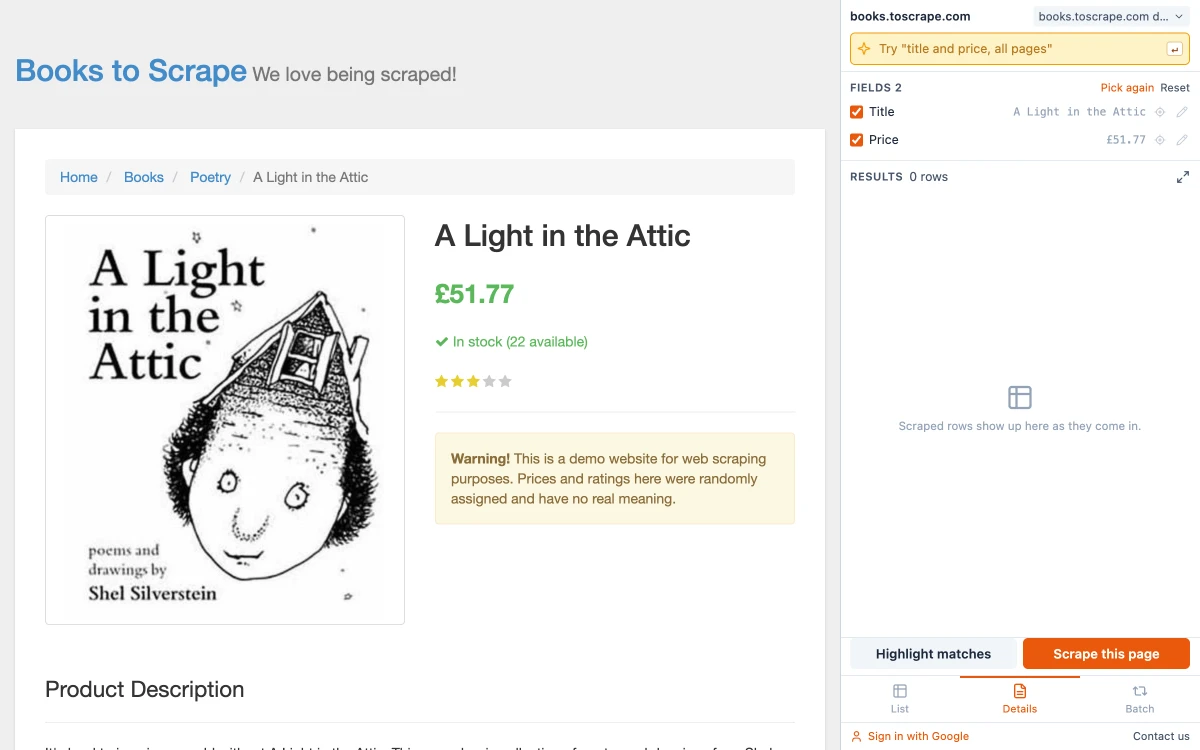Click the Books to Scrape site title
The image size is (1200, 750).
point(131,71)
